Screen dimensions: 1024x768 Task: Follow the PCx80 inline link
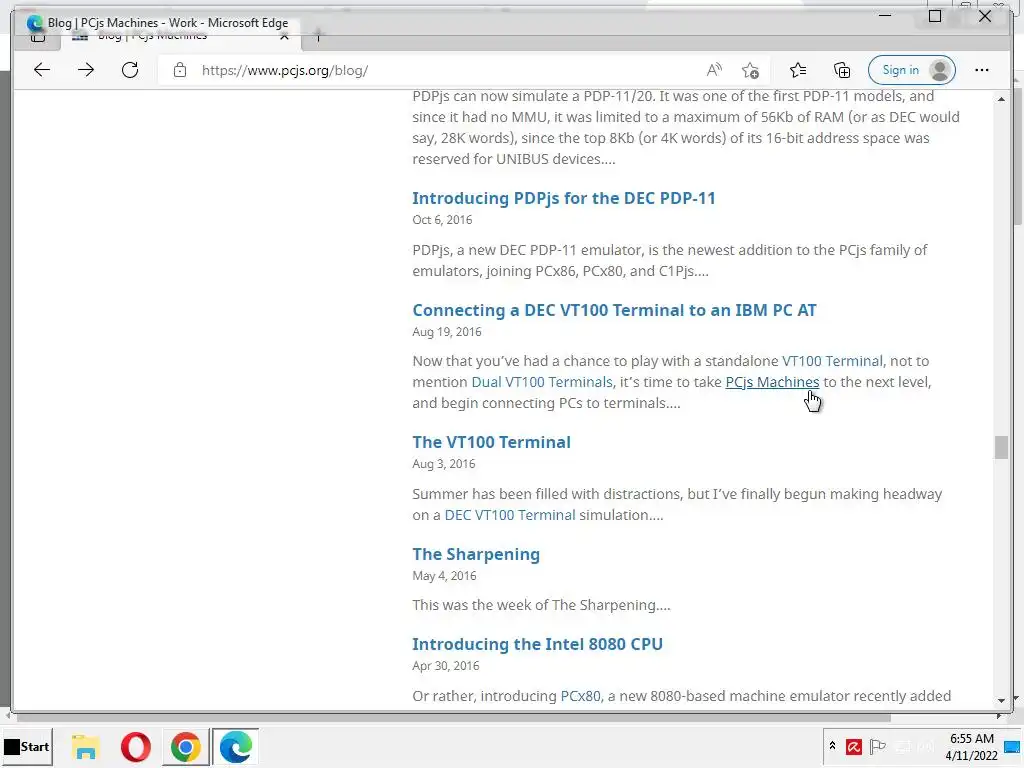tap(580, 696)
